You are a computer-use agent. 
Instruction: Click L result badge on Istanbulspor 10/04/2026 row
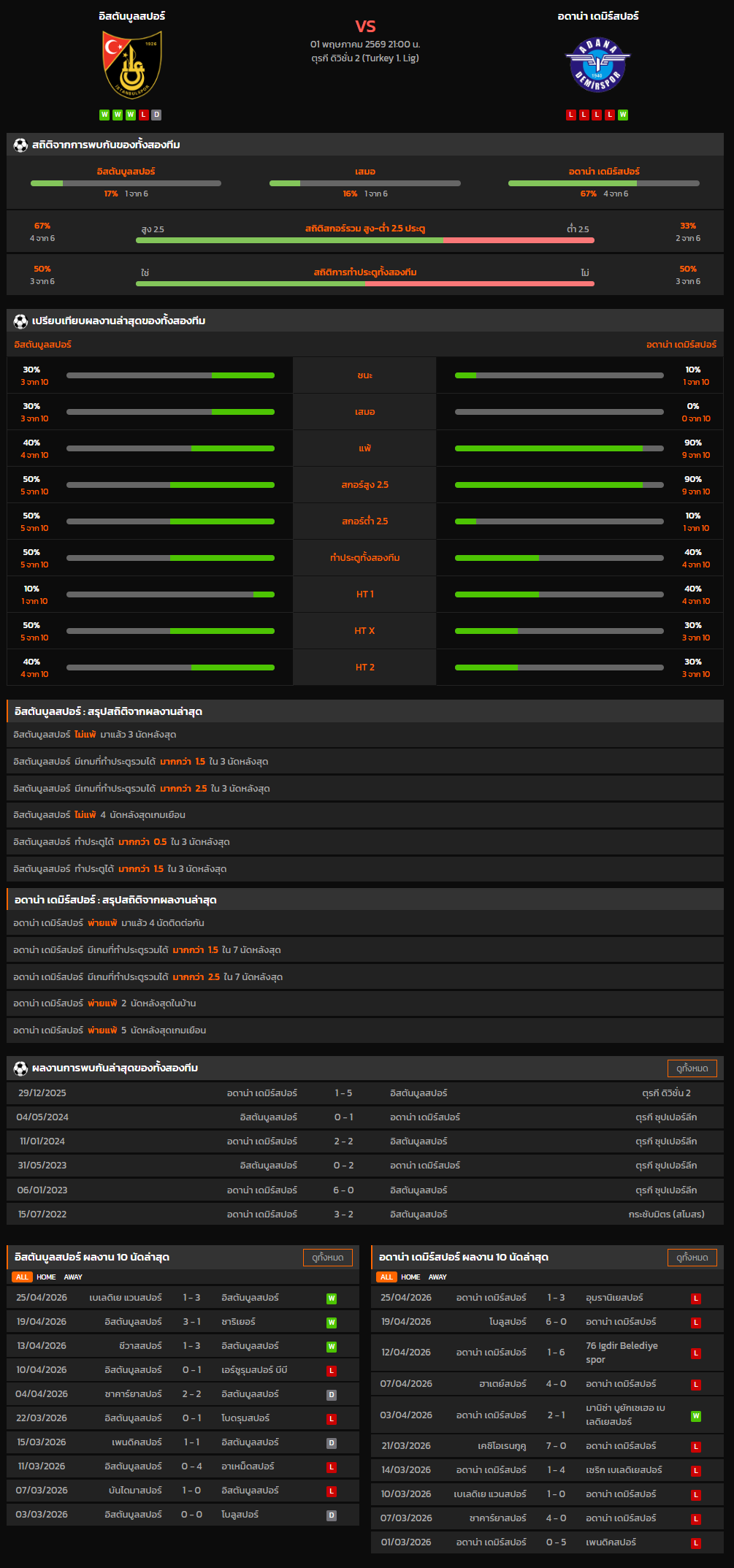[332, 1371]
